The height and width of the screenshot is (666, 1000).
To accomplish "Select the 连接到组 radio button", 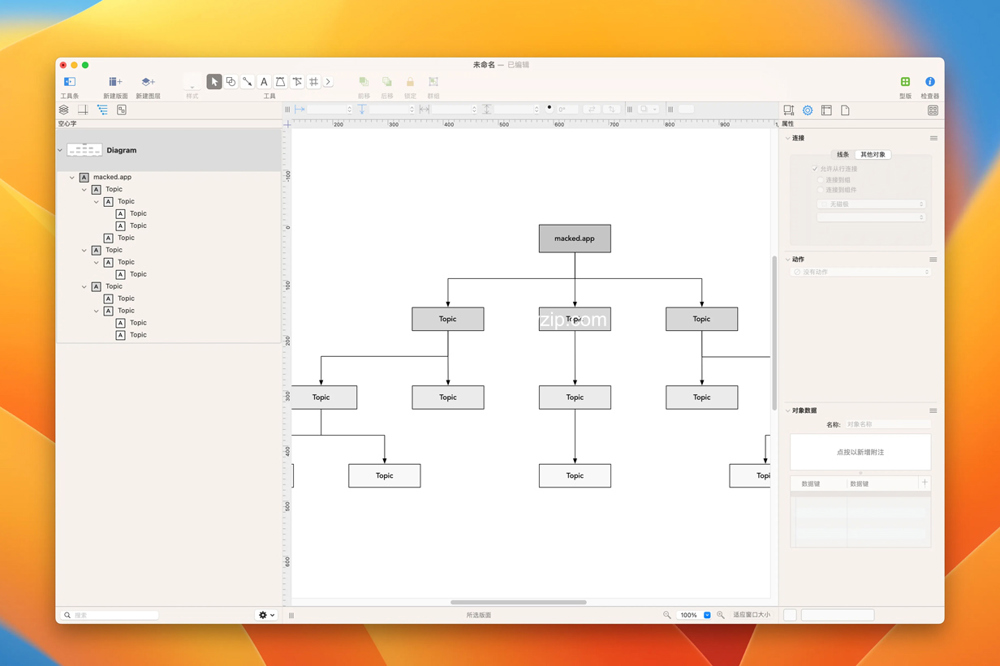I will coord(821,180).
